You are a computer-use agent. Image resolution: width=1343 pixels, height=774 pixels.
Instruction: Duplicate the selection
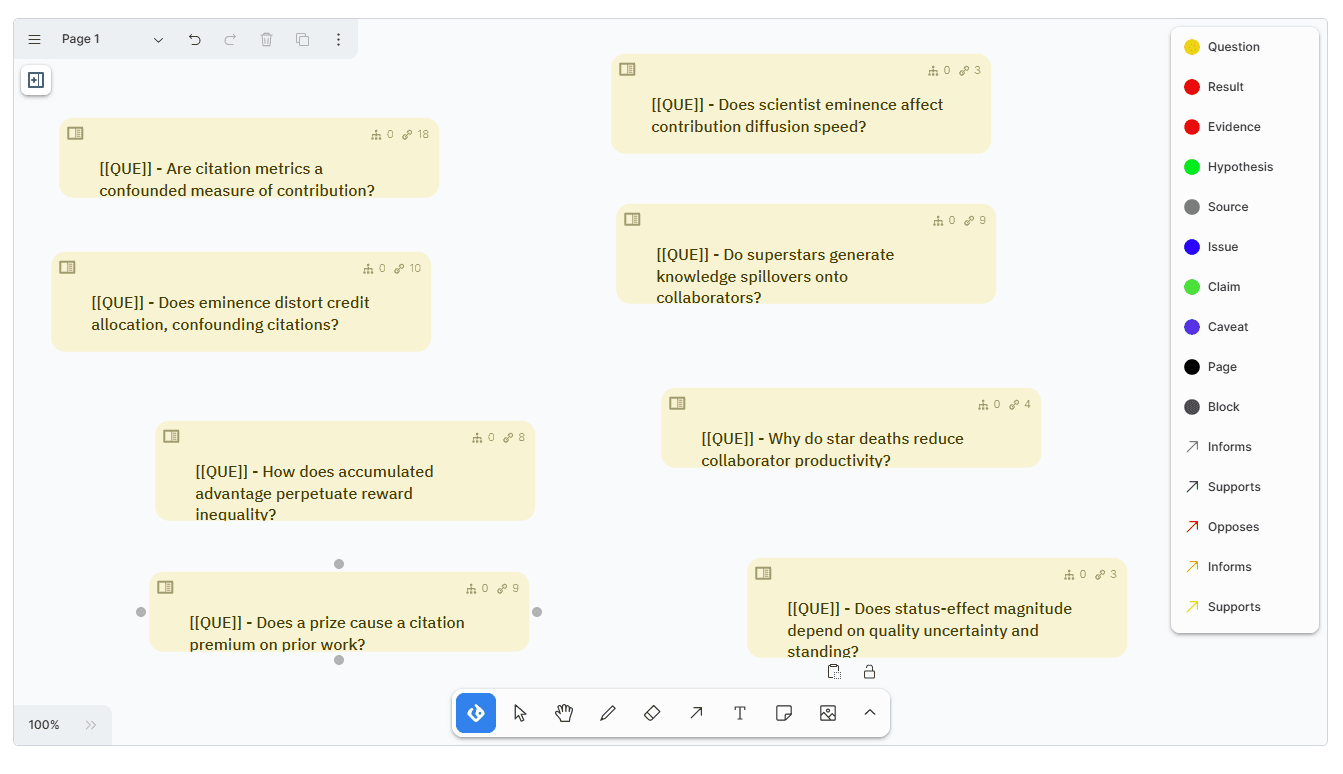302,39
